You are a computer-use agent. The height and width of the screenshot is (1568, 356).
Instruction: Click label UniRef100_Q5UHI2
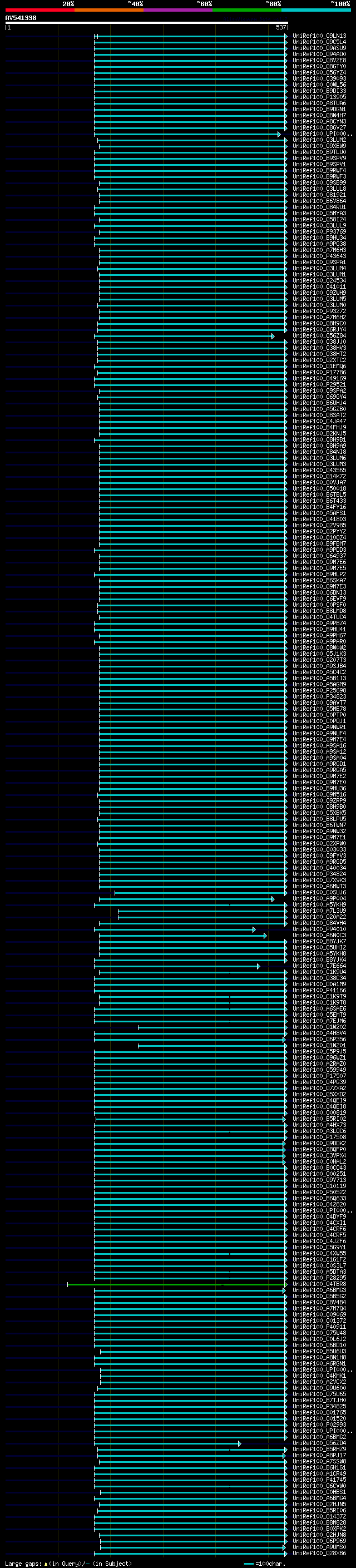pyautogui.click(x=319, y=947)
